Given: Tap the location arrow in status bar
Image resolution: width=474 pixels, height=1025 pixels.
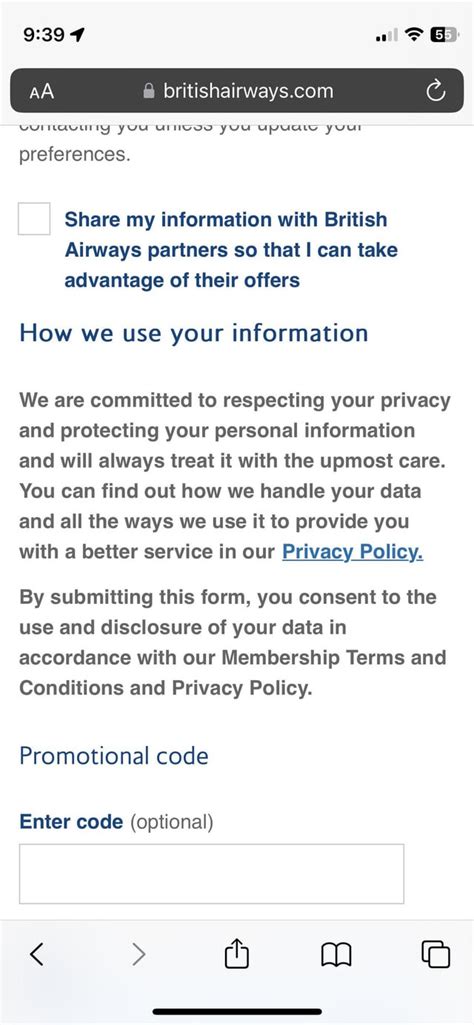Looking at the screenshot, I should (77, 35).
